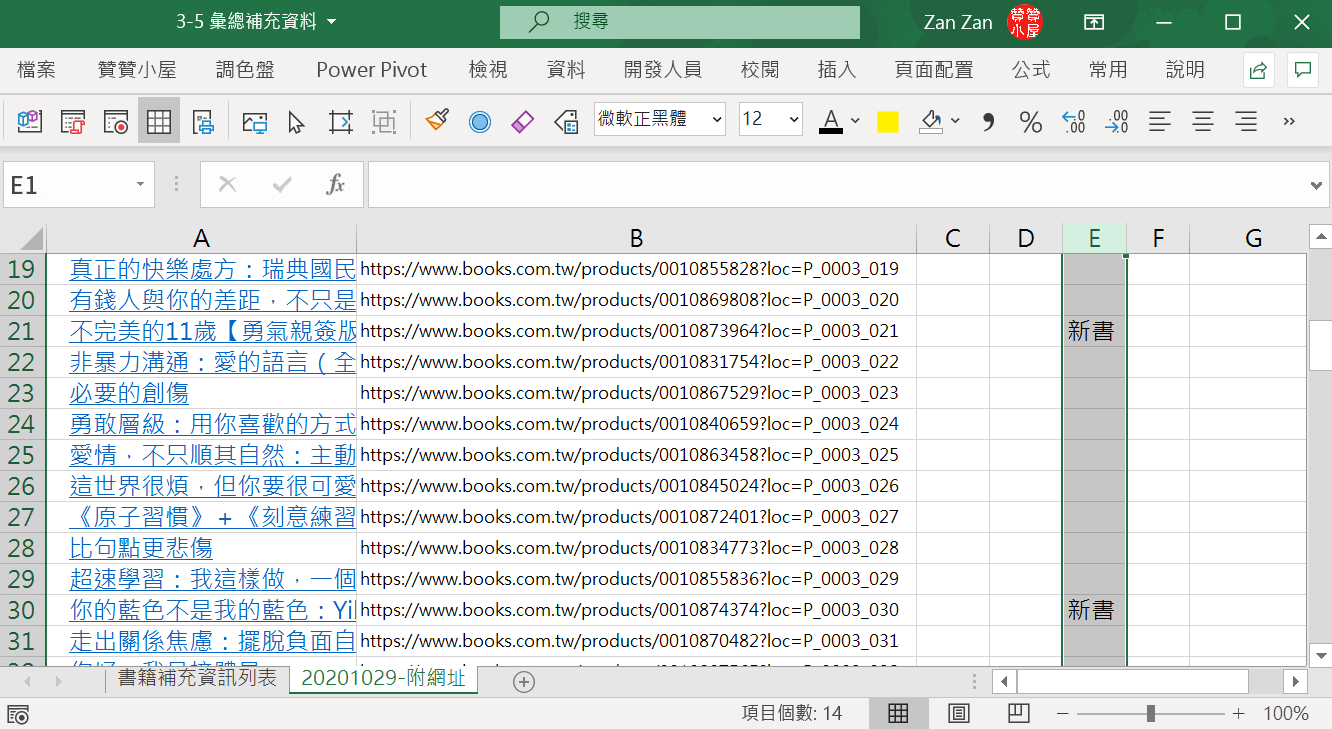Open link 真正的快樂處方 in row 19
1332x729 pixels.
[x=212, y=269]
